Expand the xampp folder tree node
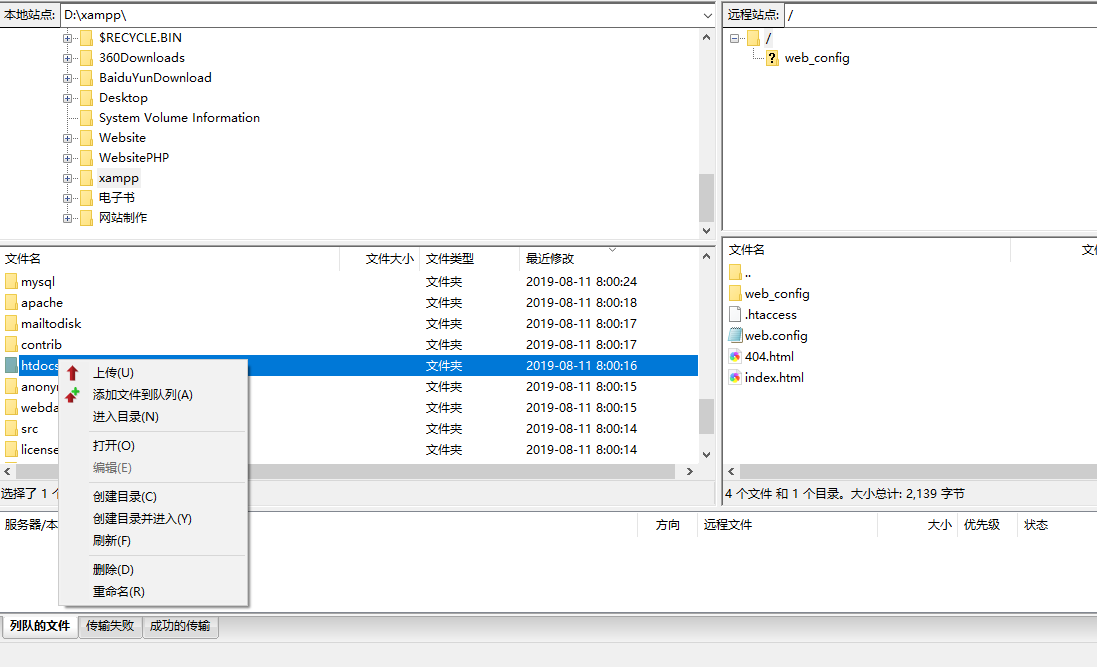The image size is (1097, 667). (x=68, y=178)
